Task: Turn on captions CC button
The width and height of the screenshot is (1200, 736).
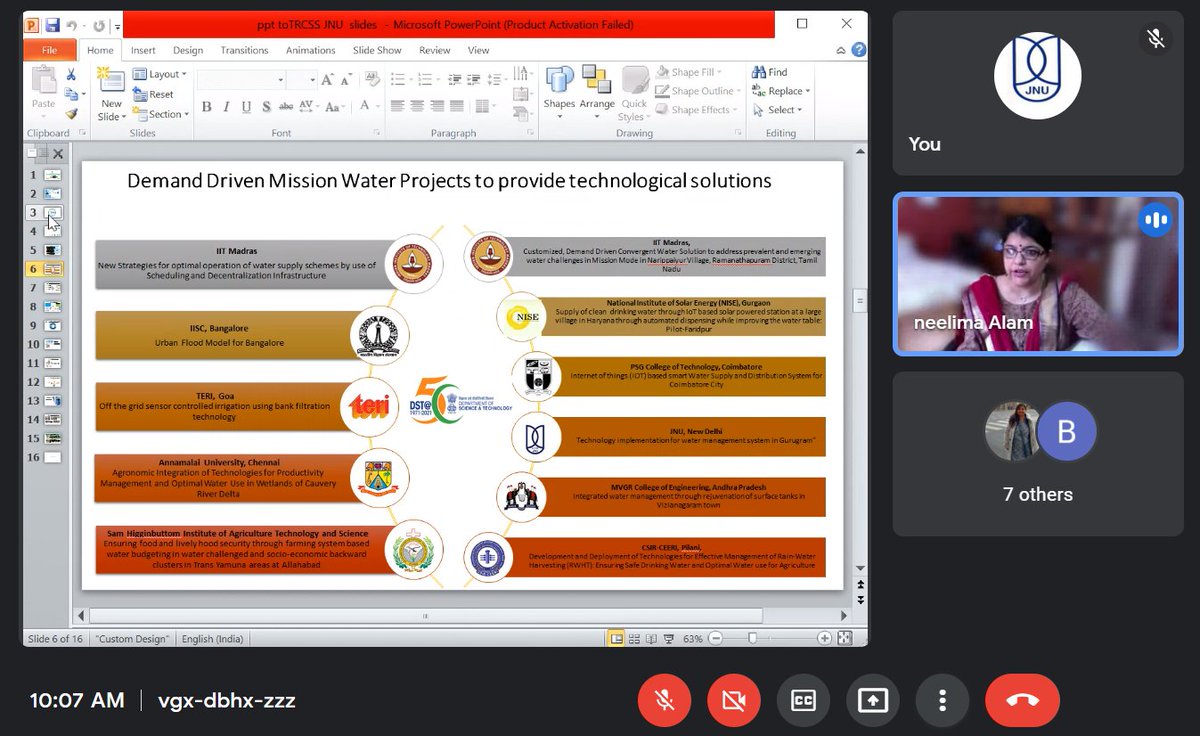Action: pyautogui.click(x=803, y=700)
